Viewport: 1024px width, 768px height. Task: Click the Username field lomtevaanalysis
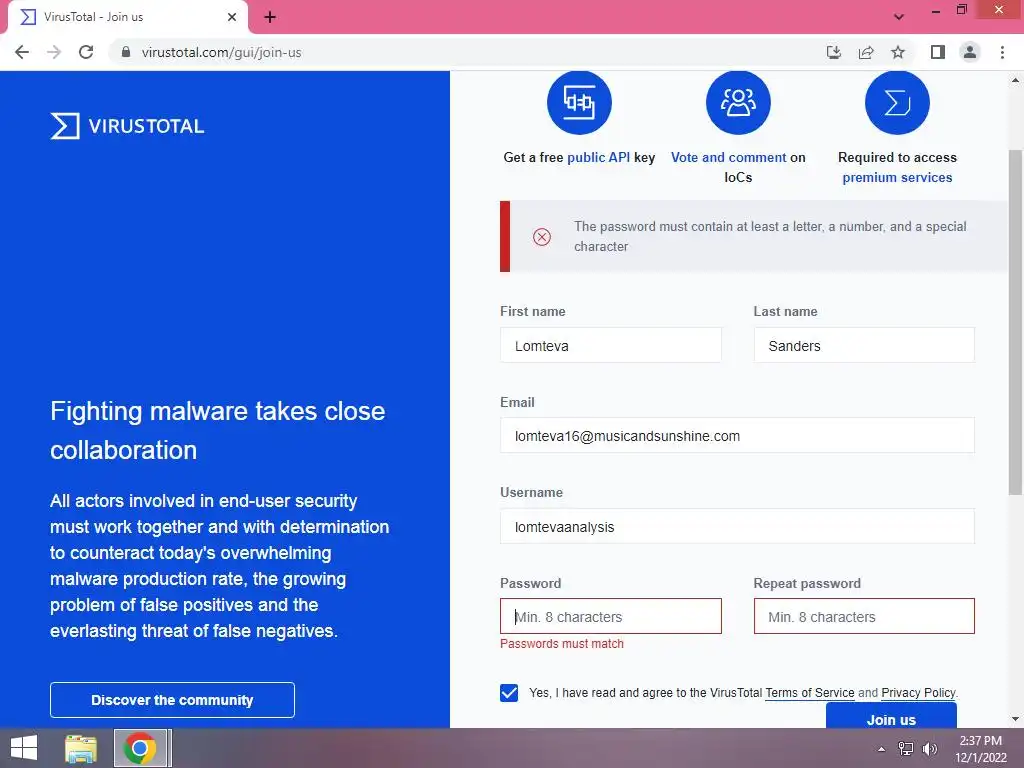tap(737, 526)
